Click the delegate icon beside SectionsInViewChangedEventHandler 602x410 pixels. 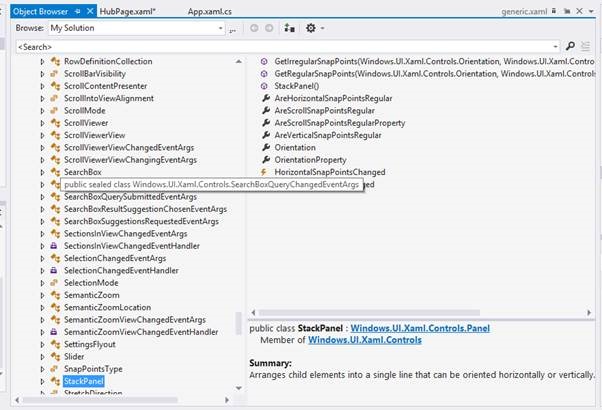[x=54, y=246]
